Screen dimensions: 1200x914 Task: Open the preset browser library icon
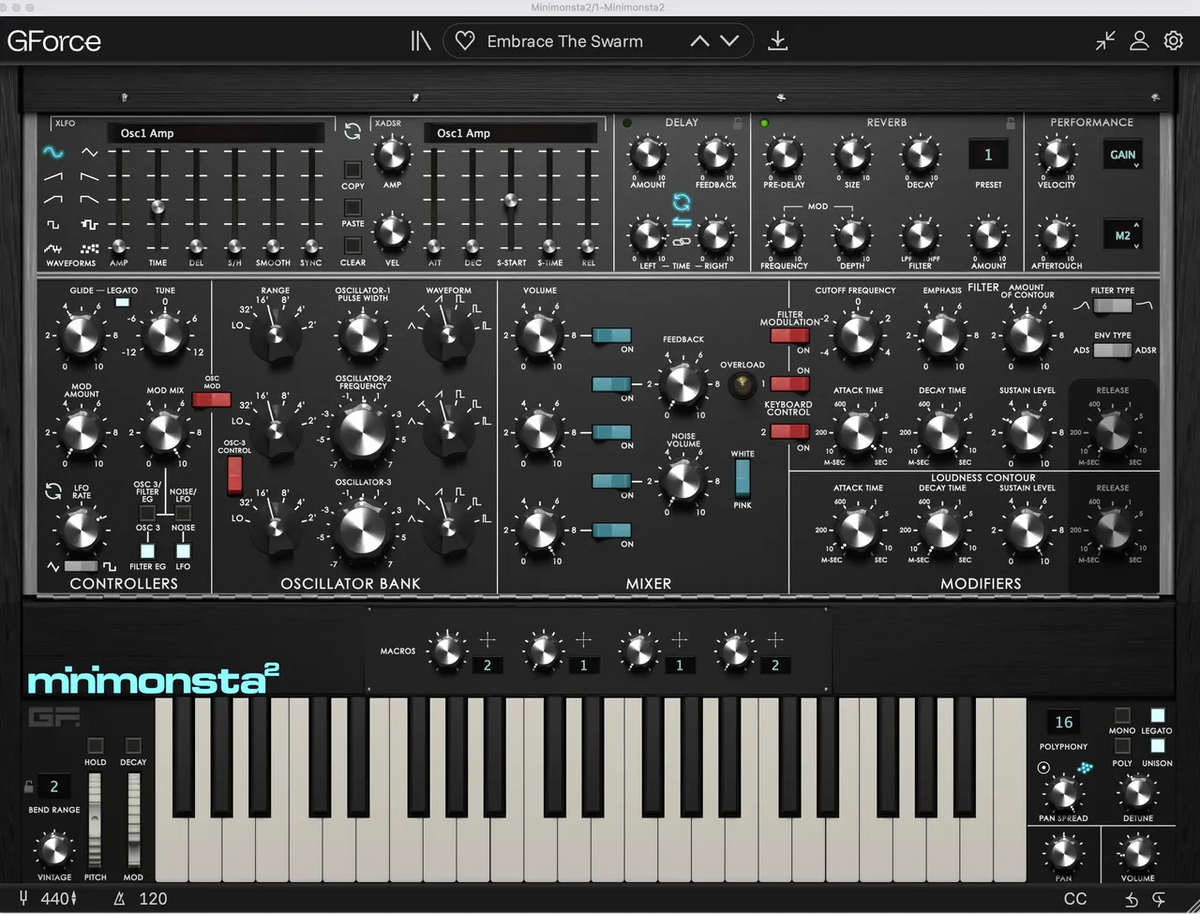point(420,41)
